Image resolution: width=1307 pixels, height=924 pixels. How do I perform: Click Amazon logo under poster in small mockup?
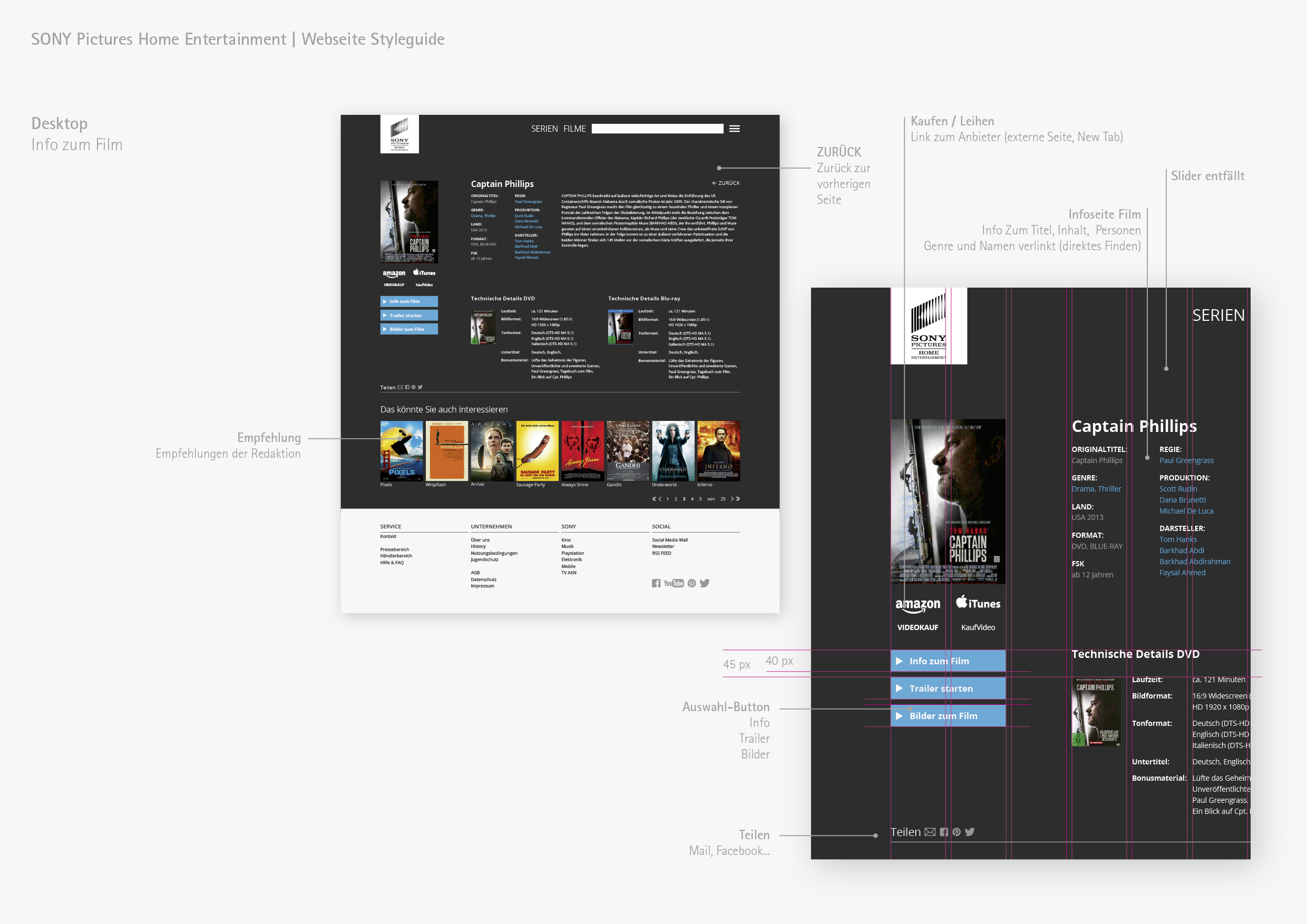pyautogui.click(x=394, y=274)
